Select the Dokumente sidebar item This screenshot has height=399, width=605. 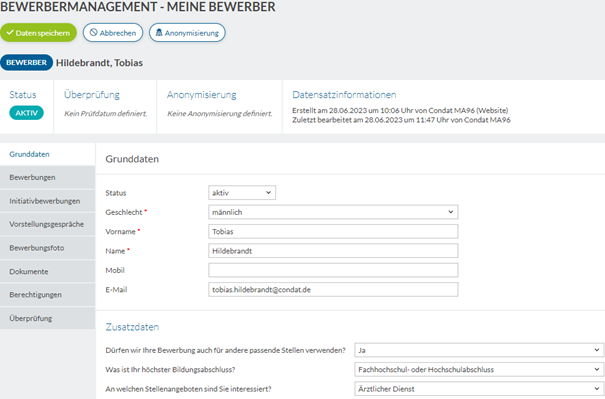(x=47, y=271)
